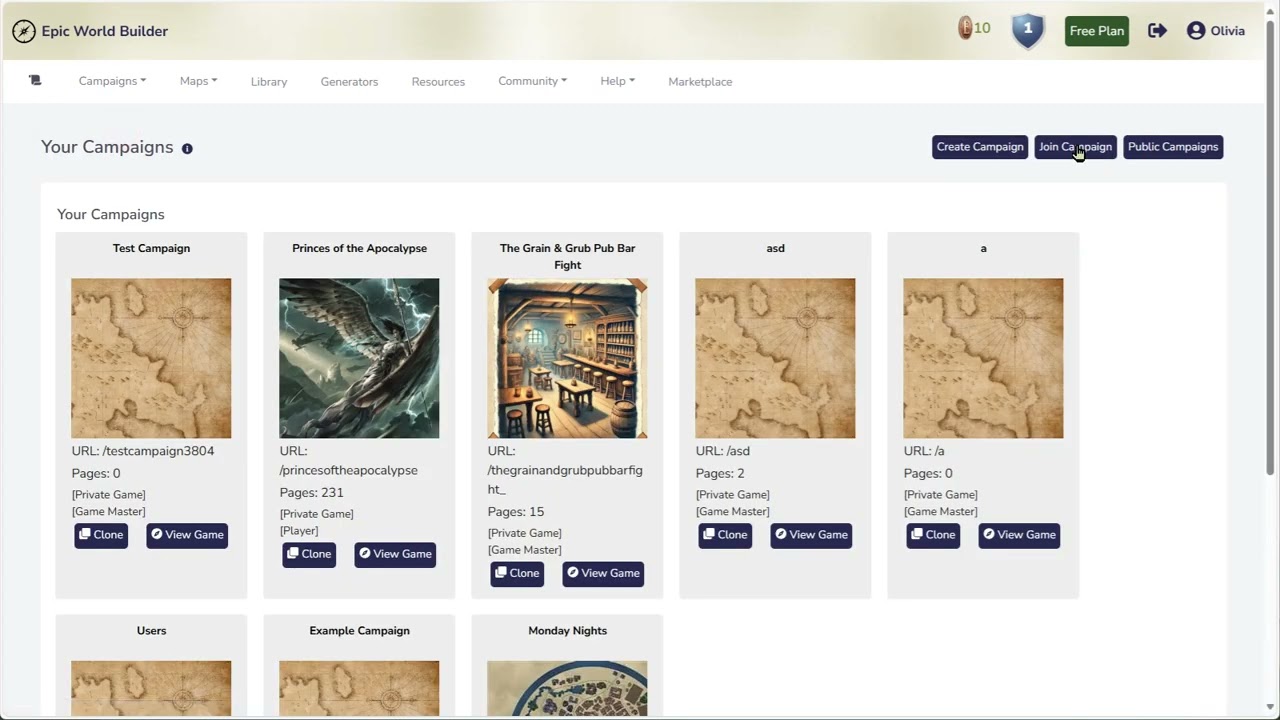Clone the asd campaign

pos(725,535)
